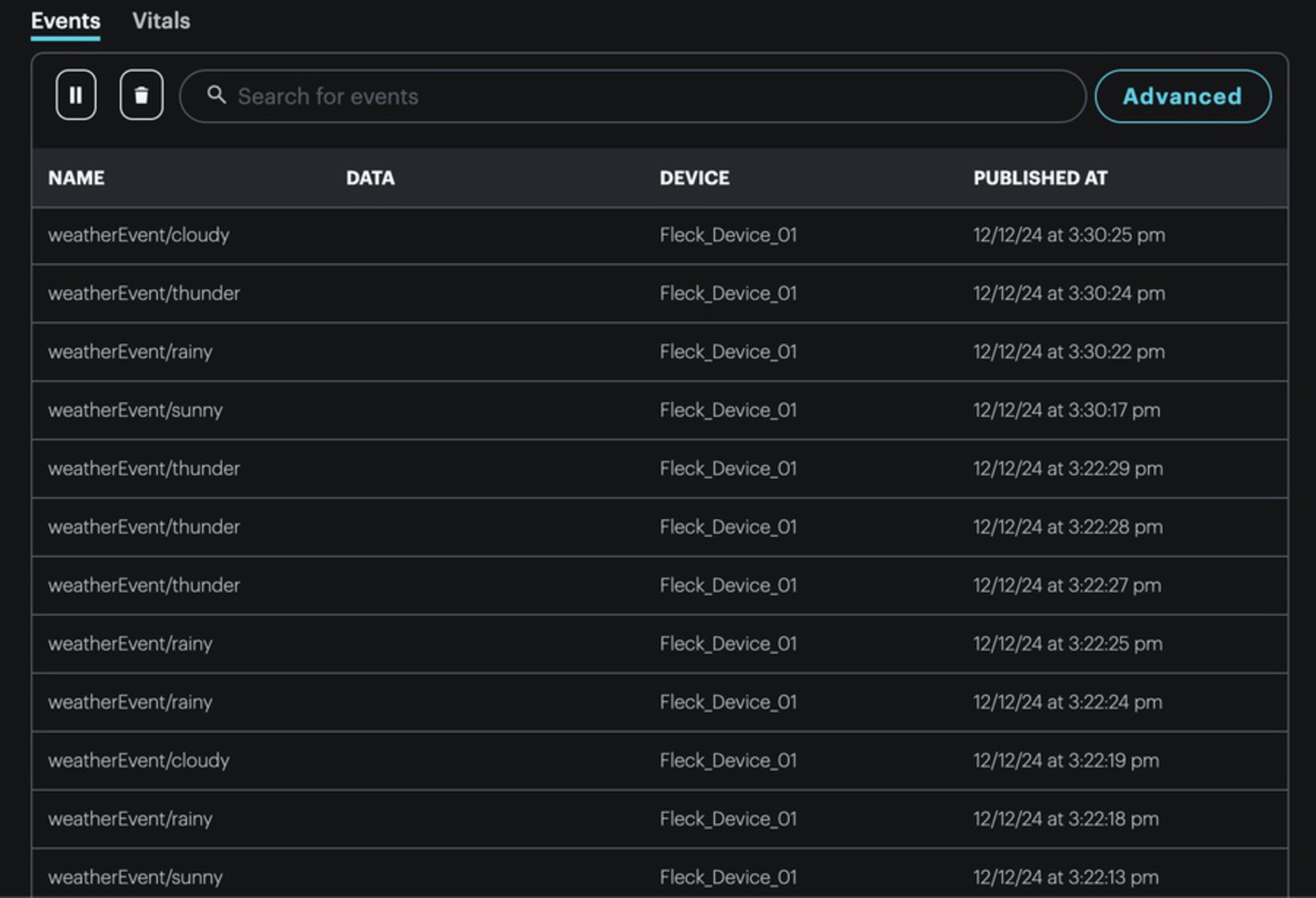Click timestamp 12/12/24 at 3:30:17 pm

(x=1066, y=410)
